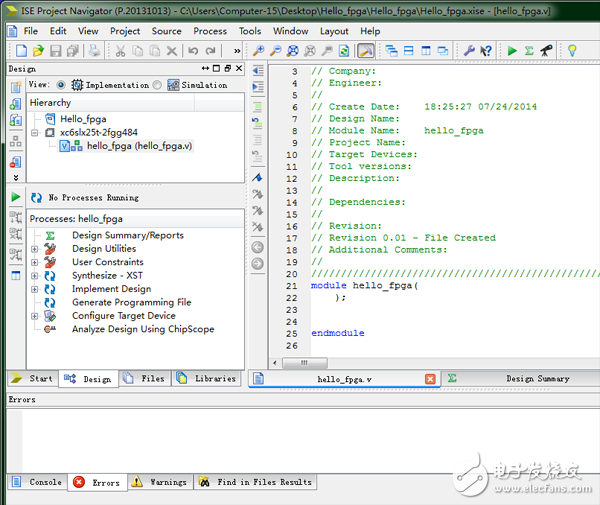Viewport: 600px width, 505px height.
Task: Expand the Synthesize - XST process
Action: (x=34, y=276)
